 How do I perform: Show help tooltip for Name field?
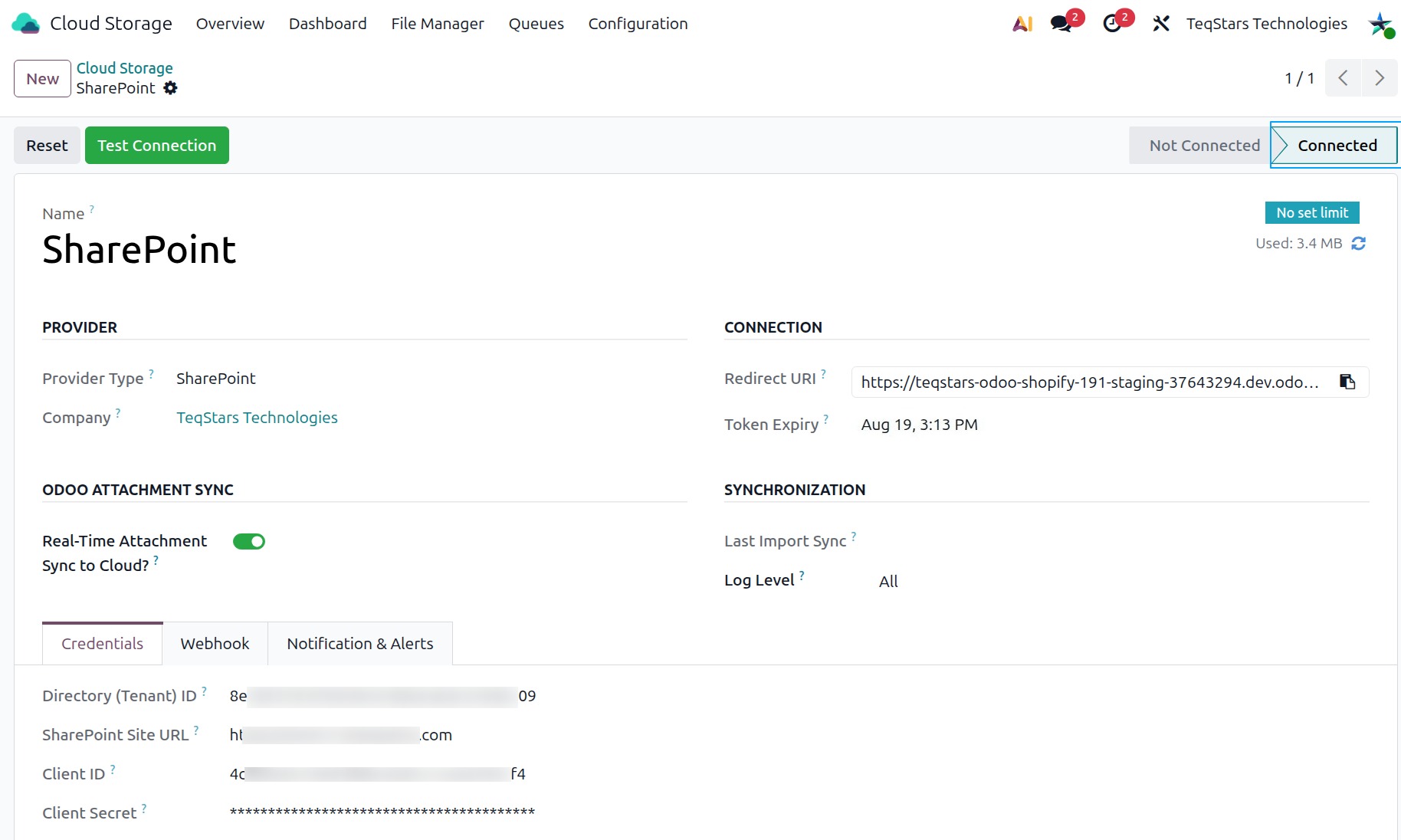pos(92,208)
